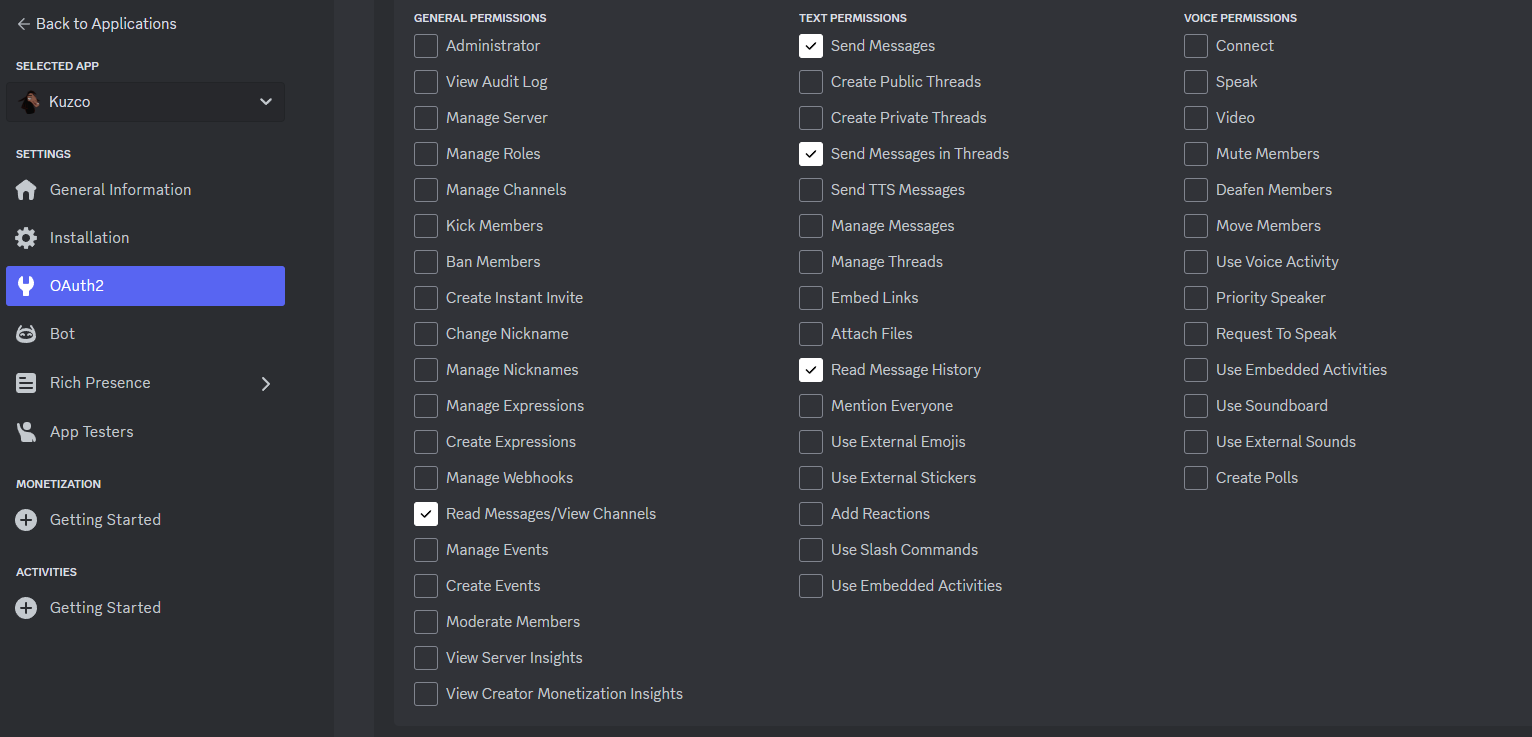Click the Installation gear icon
Image resolution: width=1532 pixels, height=737 pixels.
(x=27, y=238)
